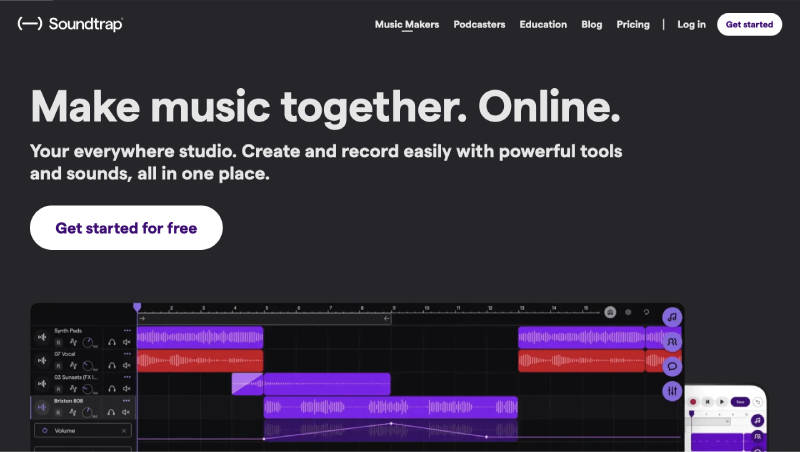
Task: Click the Soundtrap logo
Action: [x=70, y=24]
